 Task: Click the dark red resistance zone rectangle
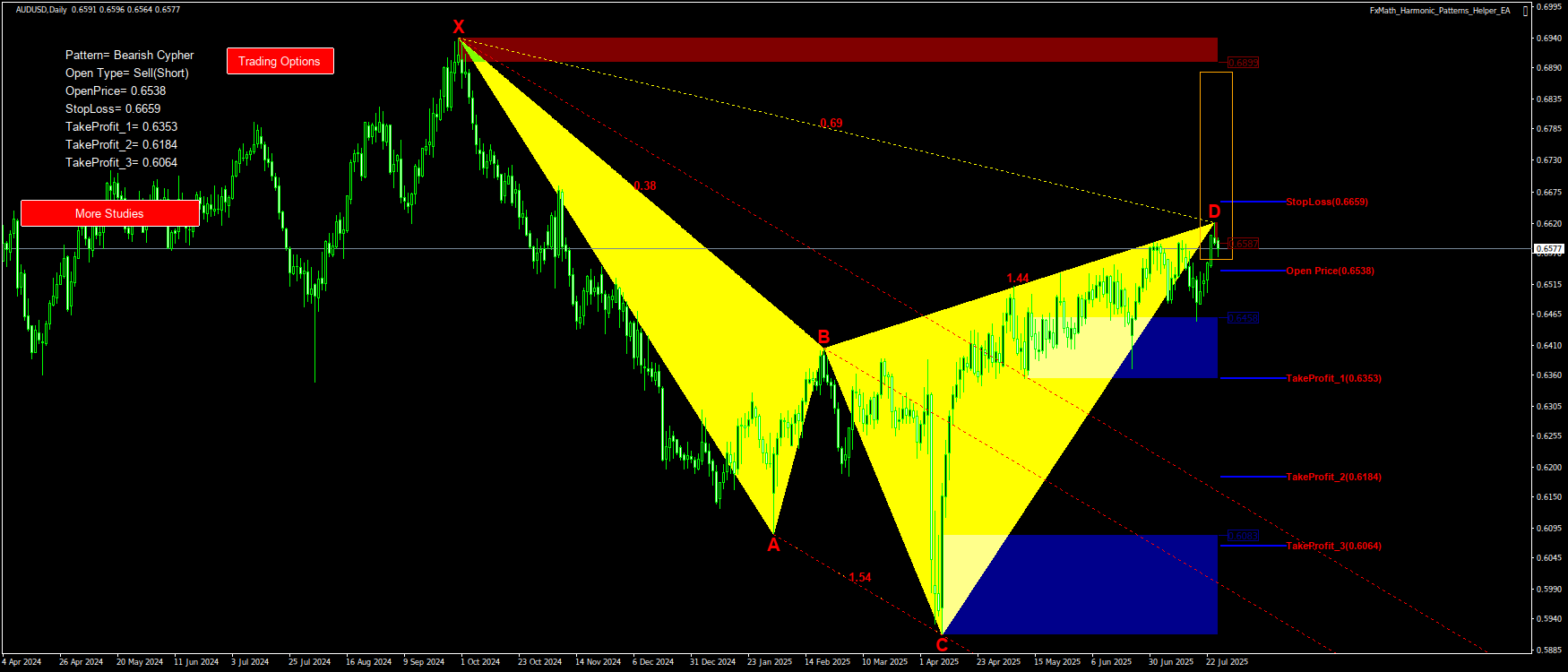[x=838, y=50]
